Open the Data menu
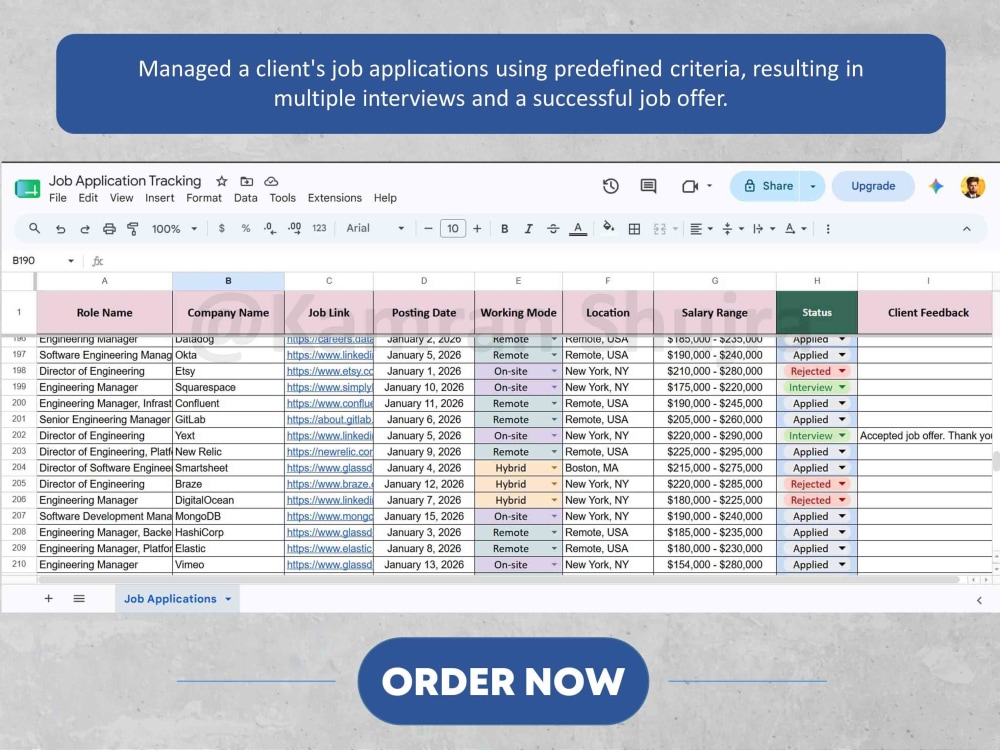Screen dimensions: 1000x750 coord(246,198)
